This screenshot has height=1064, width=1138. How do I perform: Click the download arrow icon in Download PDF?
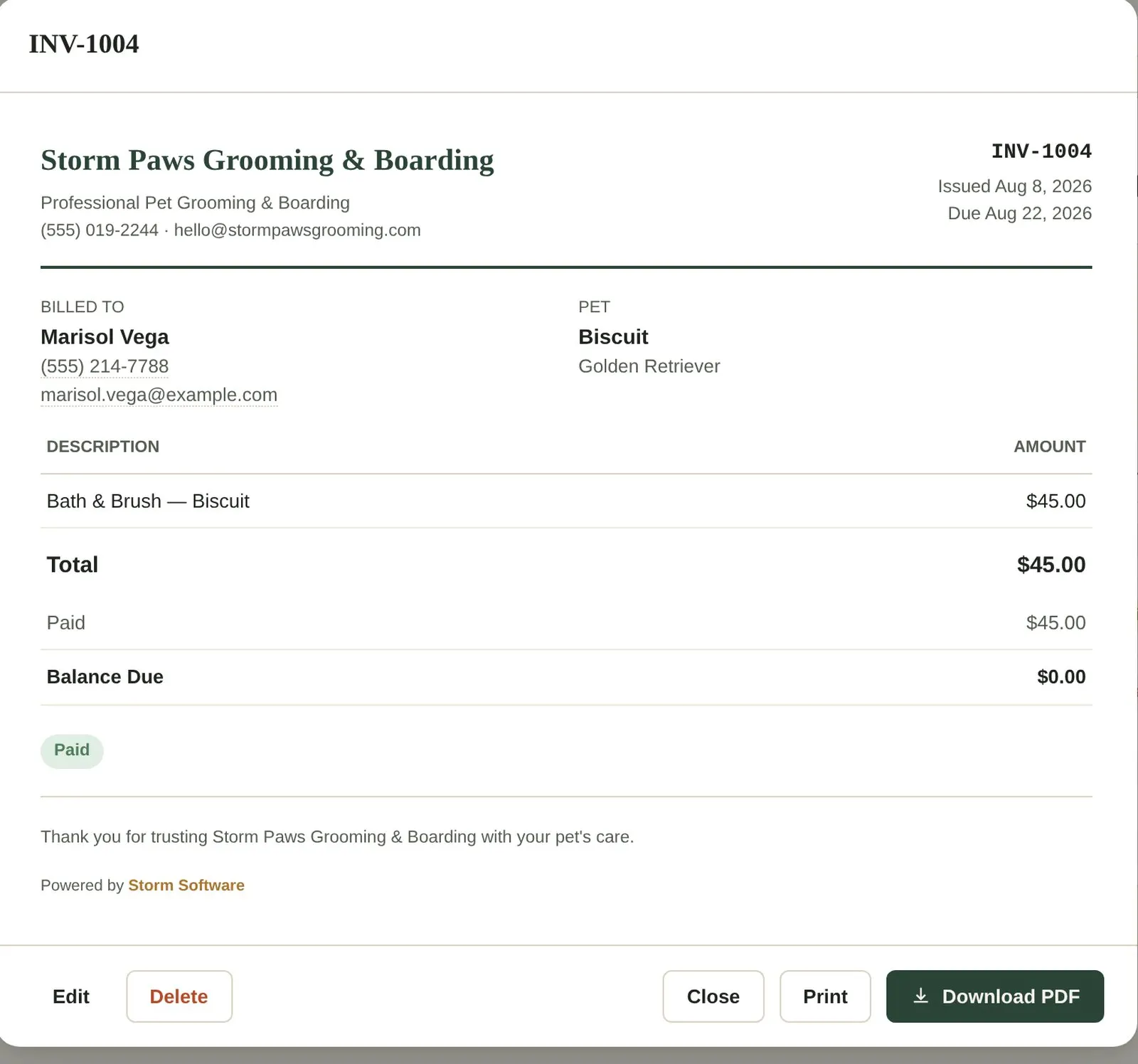click(920, 996)
